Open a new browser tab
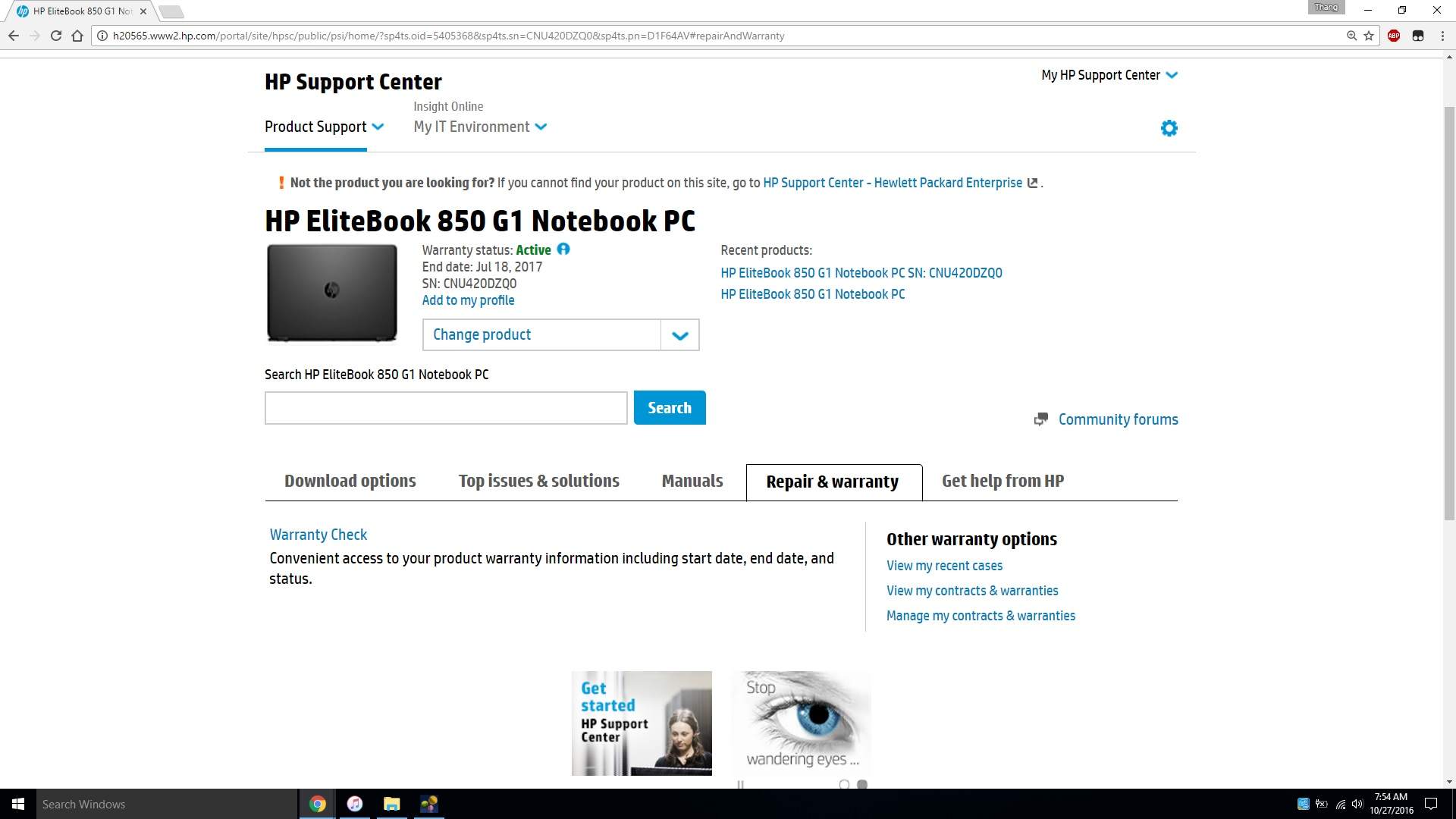 171,11
